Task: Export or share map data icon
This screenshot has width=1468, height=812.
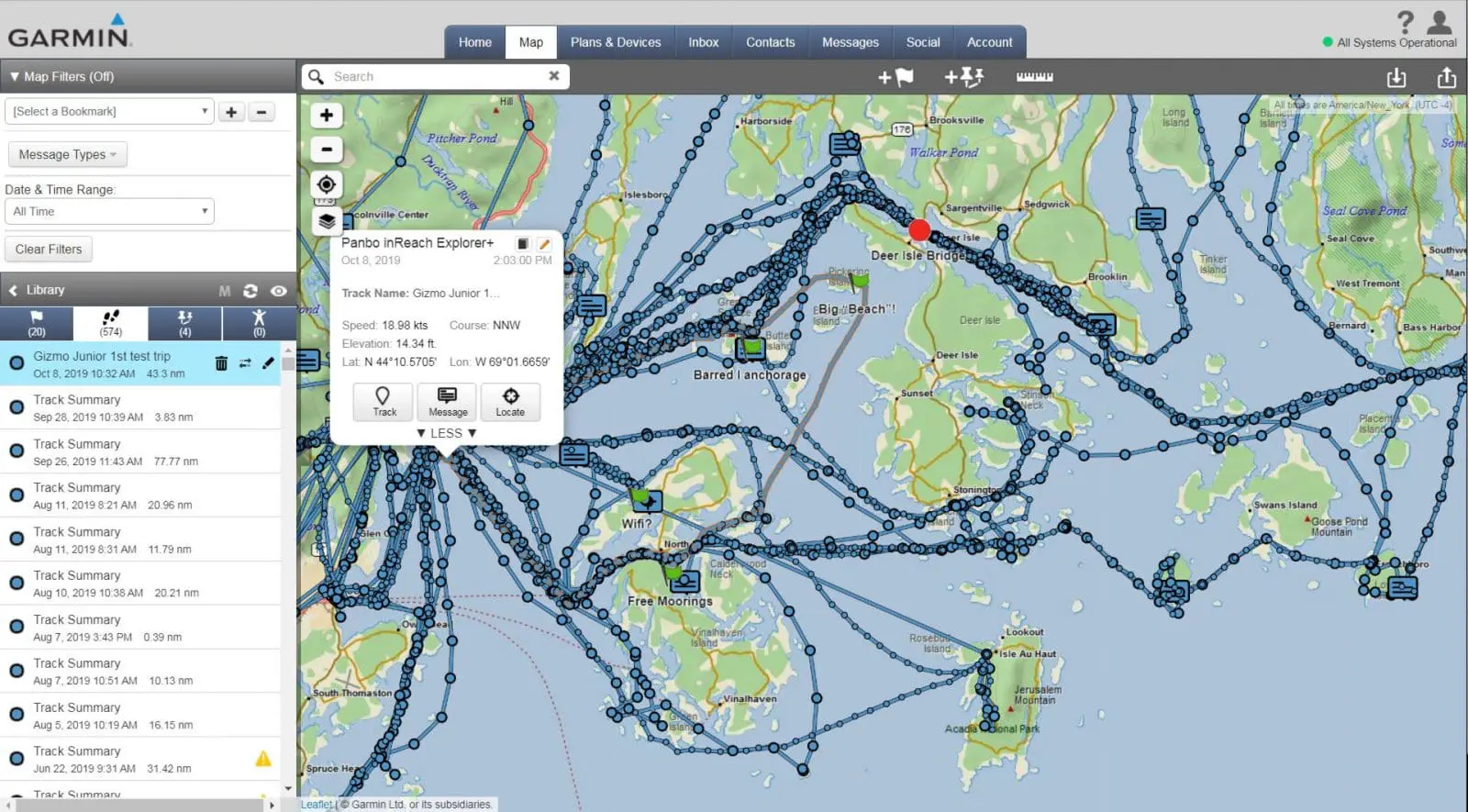Action: (1447, 77)
